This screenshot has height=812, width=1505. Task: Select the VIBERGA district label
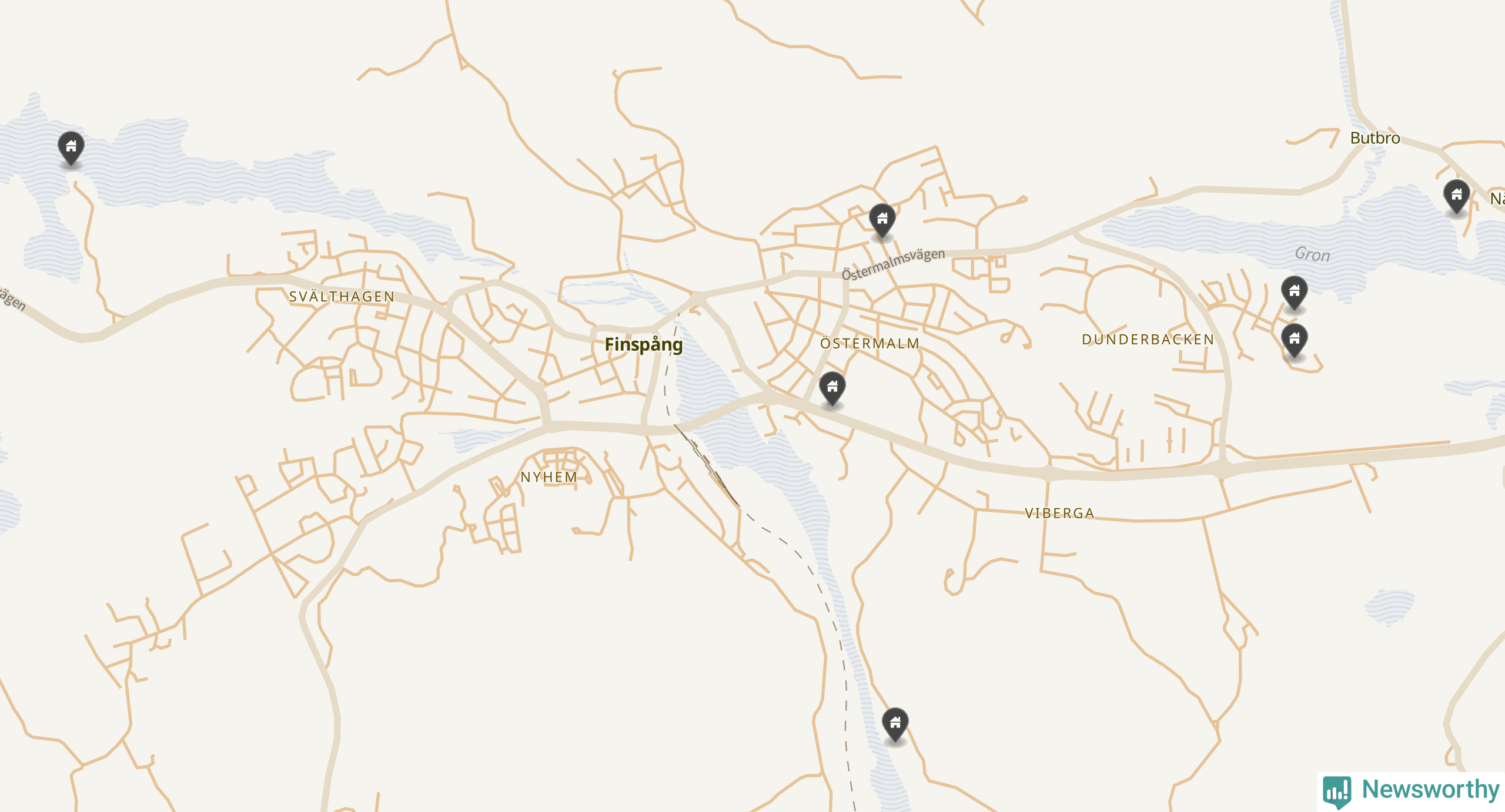click(1059, 513)
